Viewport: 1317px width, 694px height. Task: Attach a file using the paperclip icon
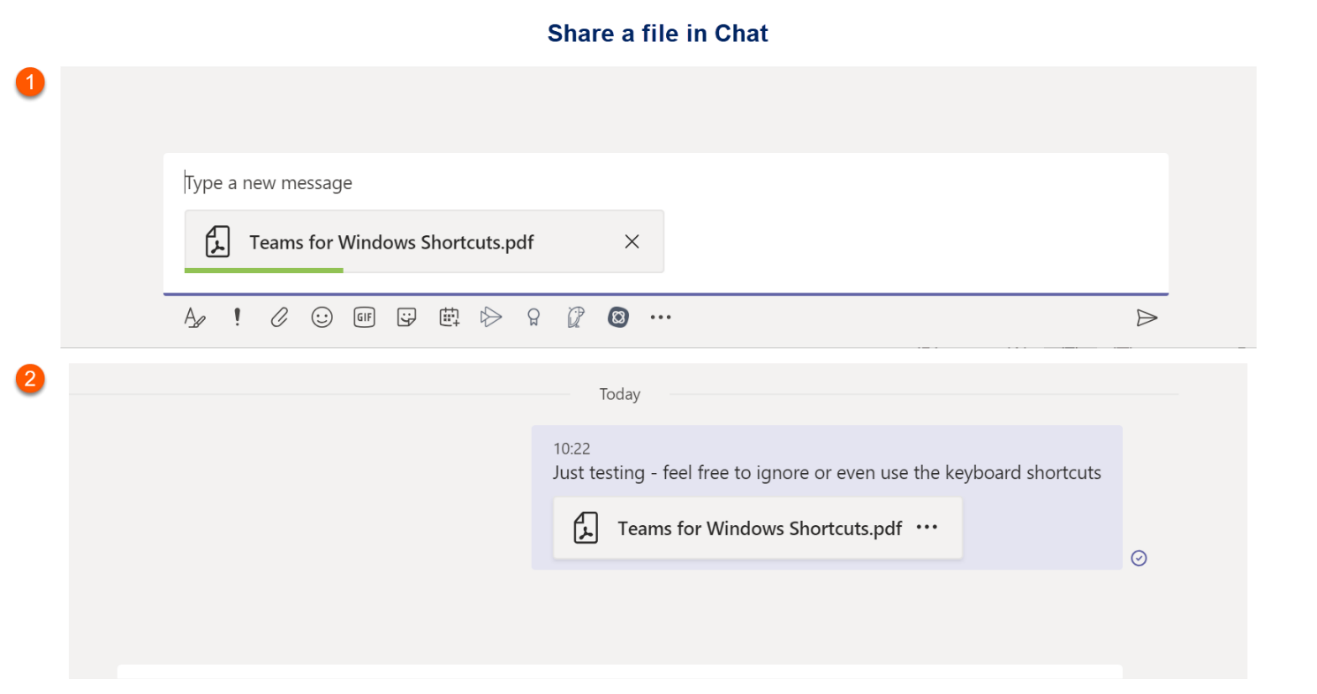click(x=279, y=317)
